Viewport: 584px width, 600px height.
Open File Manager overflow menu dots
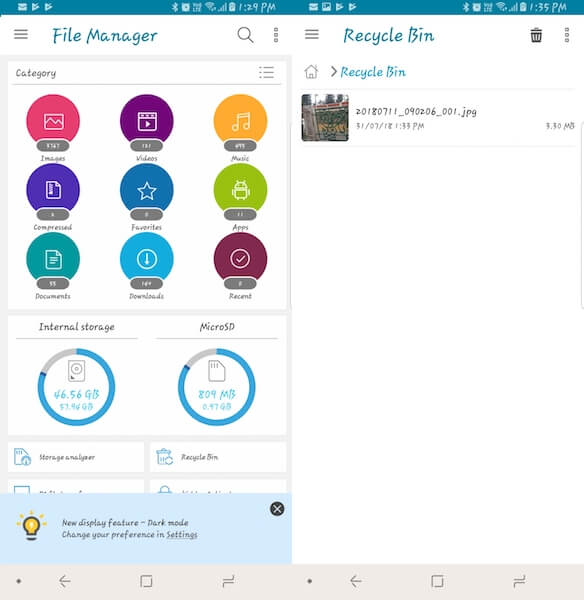(x=276, y=35)
